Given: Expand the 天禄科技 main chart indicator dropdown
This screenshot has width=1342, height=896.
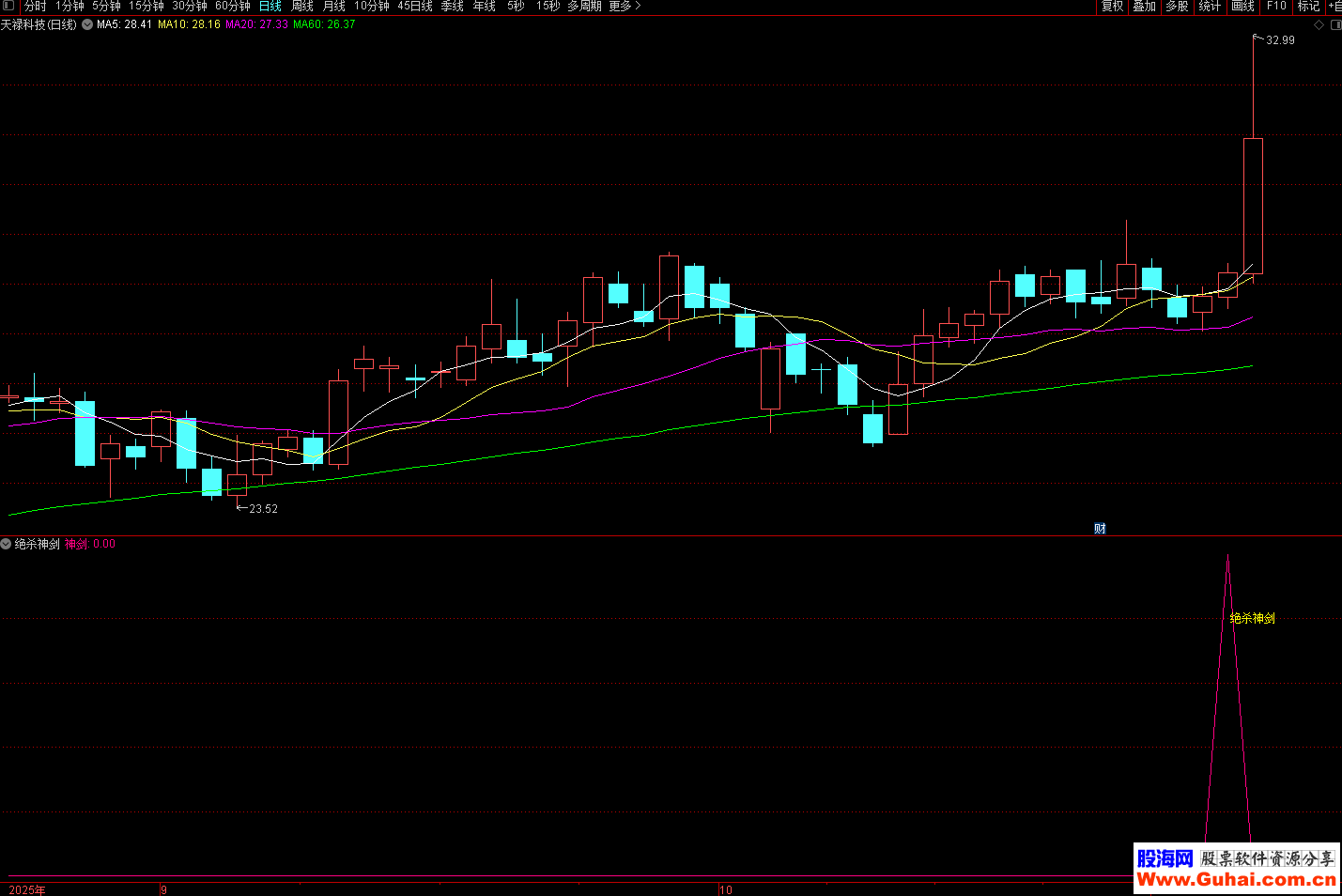Looking at the screenshot, I should pos(87,25).
